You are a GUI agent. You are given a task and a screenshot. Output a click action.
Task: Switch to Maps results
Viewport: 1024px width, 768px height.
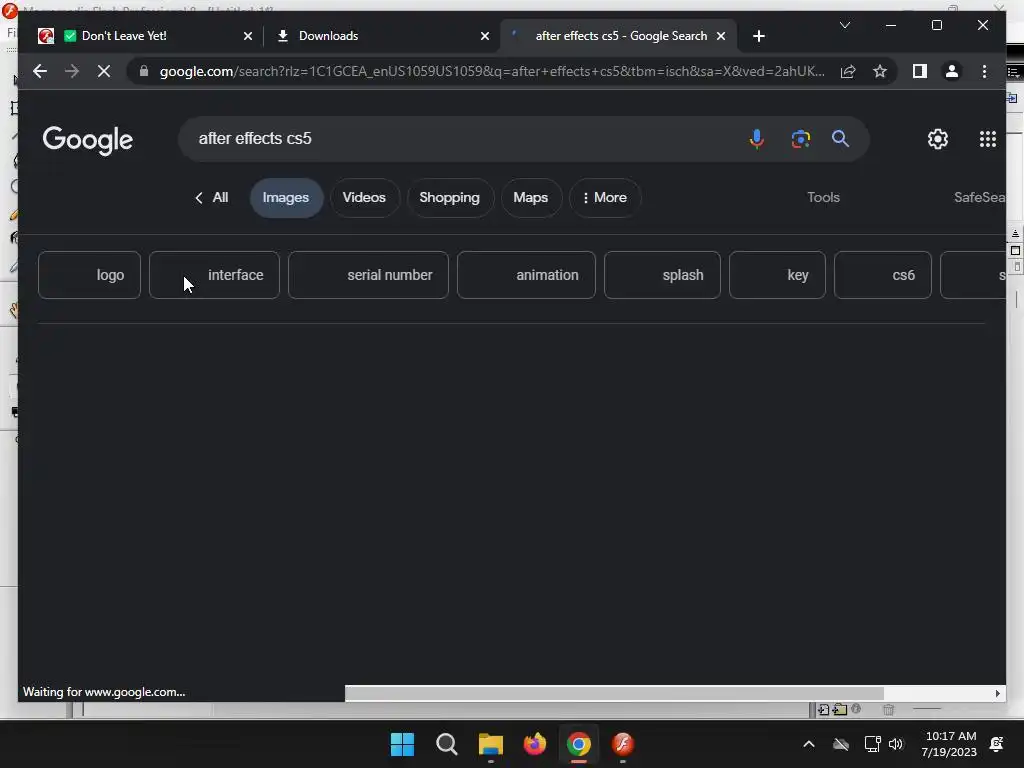pos(530,197)
